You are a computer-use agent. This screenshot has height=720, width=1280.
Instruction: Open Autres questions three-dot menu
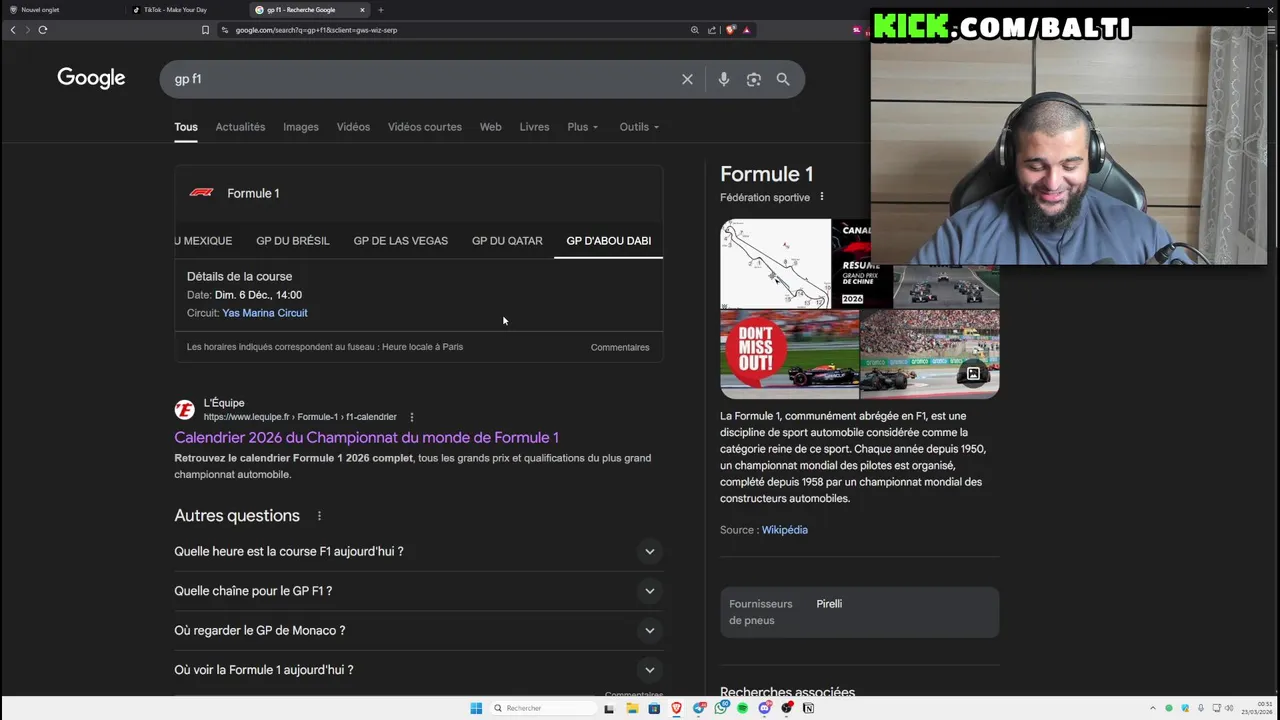319,516
